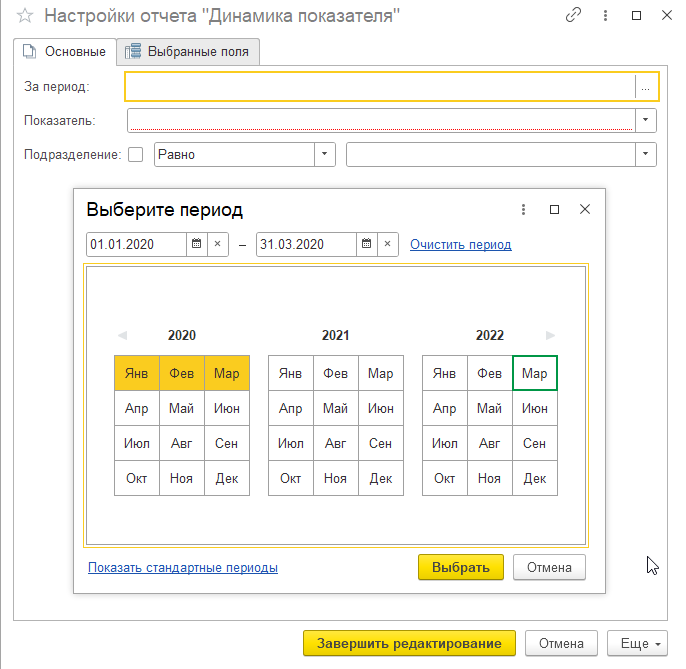Switch to Выбранные поля tab
Viewport: 686px width, 669px height.
pyautogui.click(x=188, y=52)
